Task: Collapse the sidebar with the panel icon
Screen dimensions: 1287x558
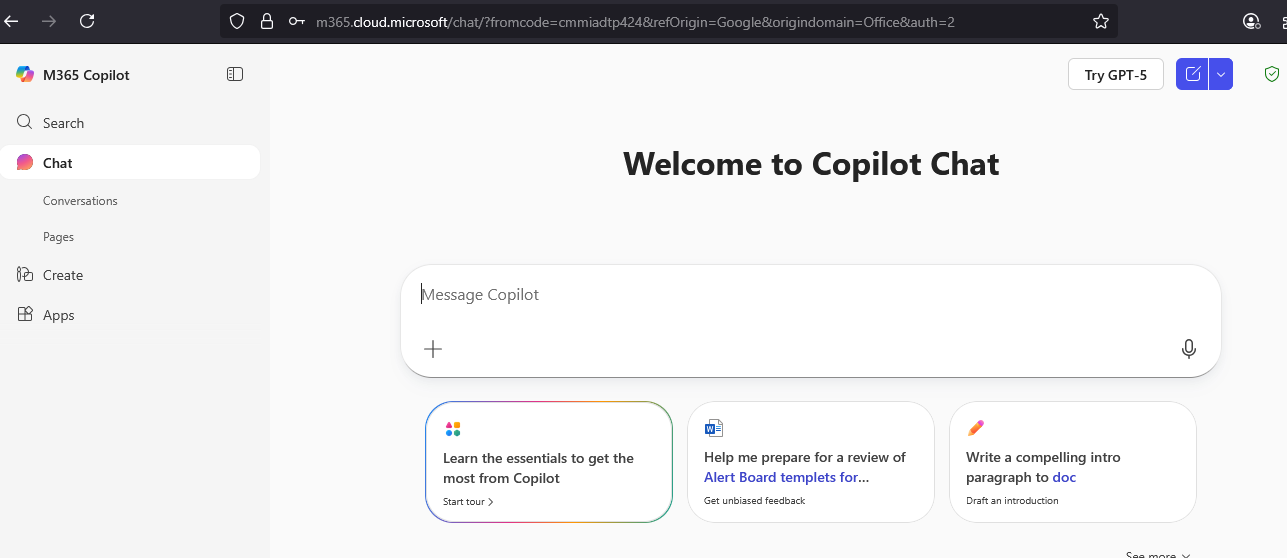Action: 235,74
